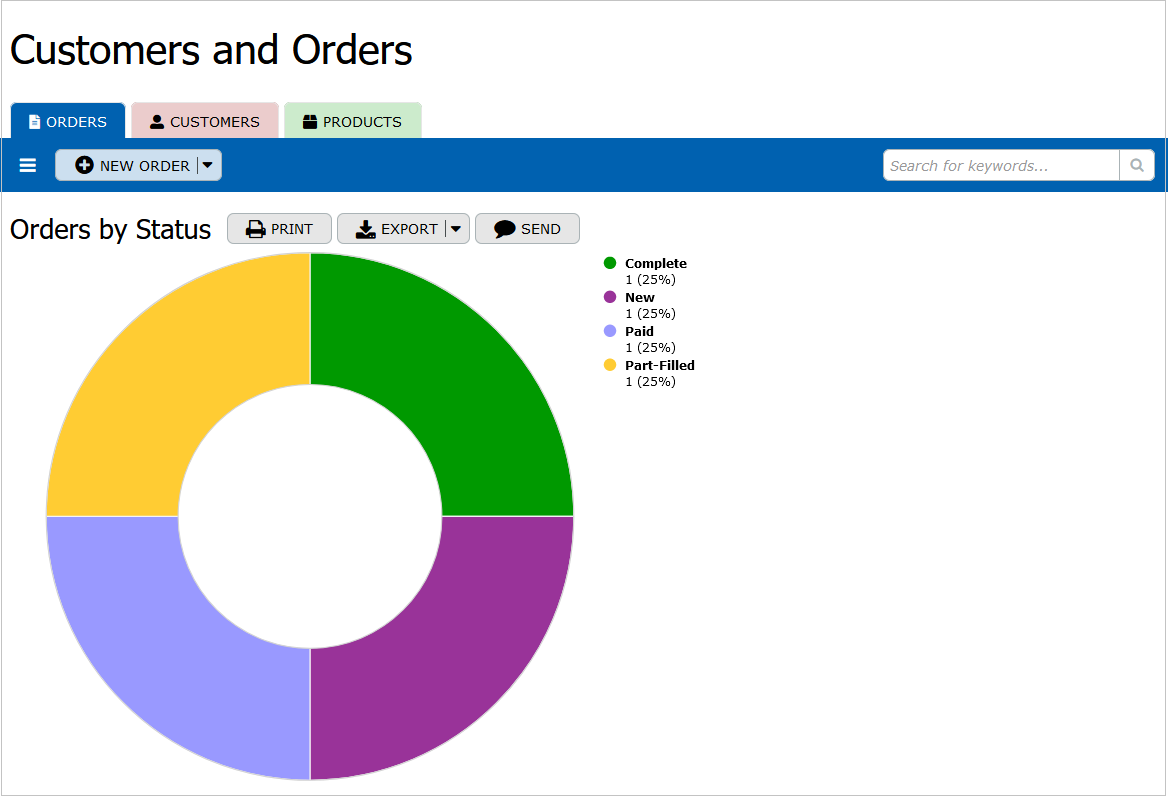Viewport: 1168px width, 798px height.
Task: Switch to the Products tab
Action: point(353,122)
